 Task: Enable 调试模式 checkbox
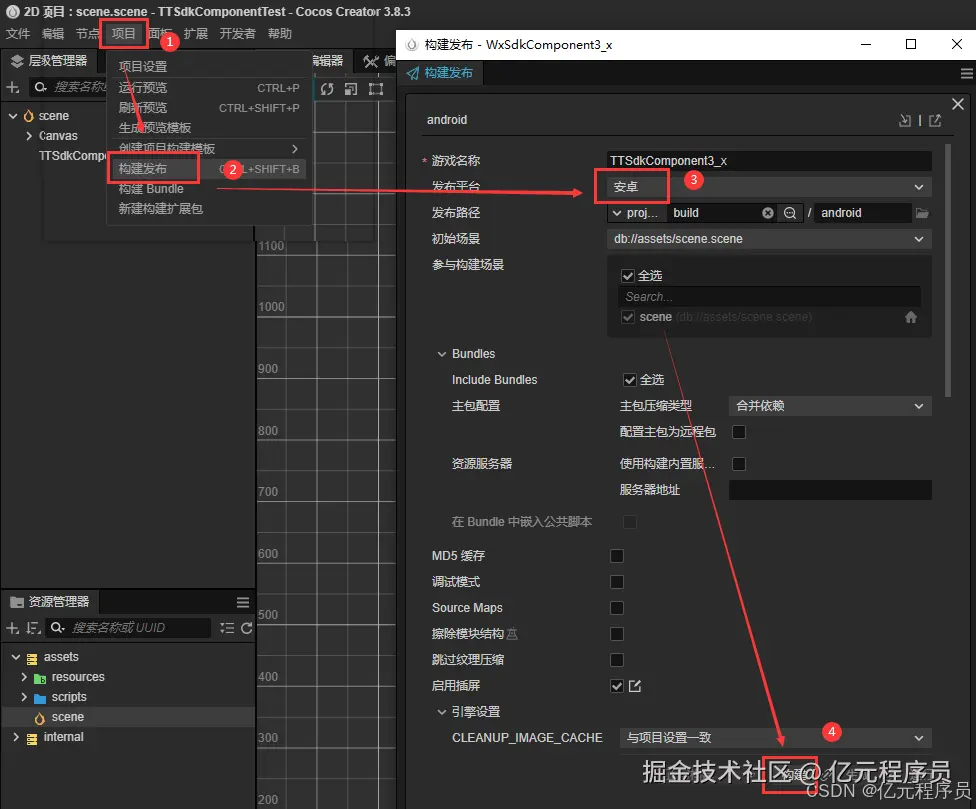[x=617, y=582]
